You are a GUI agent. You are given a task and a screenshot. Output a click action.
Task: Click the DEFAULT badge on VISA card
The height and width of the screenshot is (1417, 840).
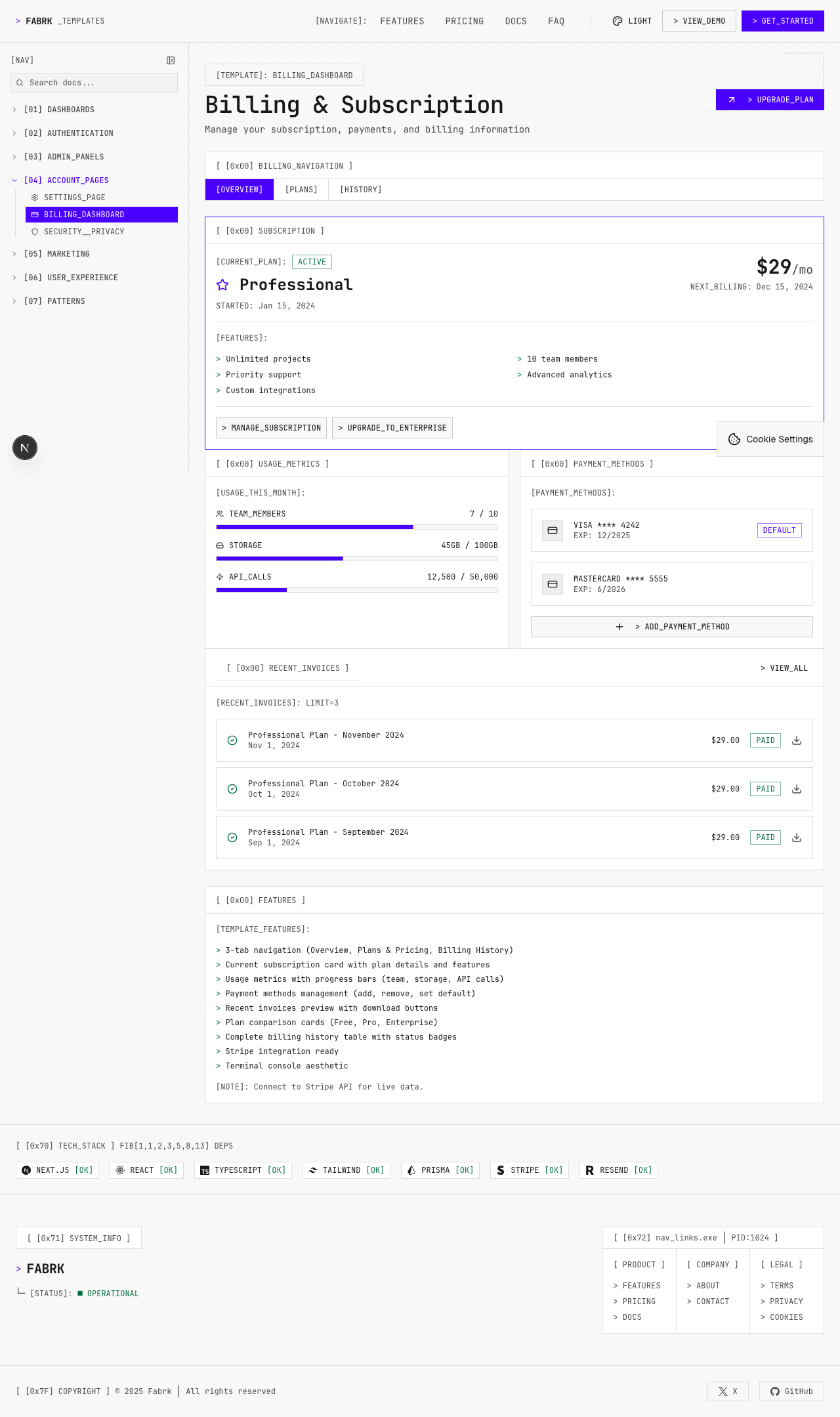click(780, 530)
